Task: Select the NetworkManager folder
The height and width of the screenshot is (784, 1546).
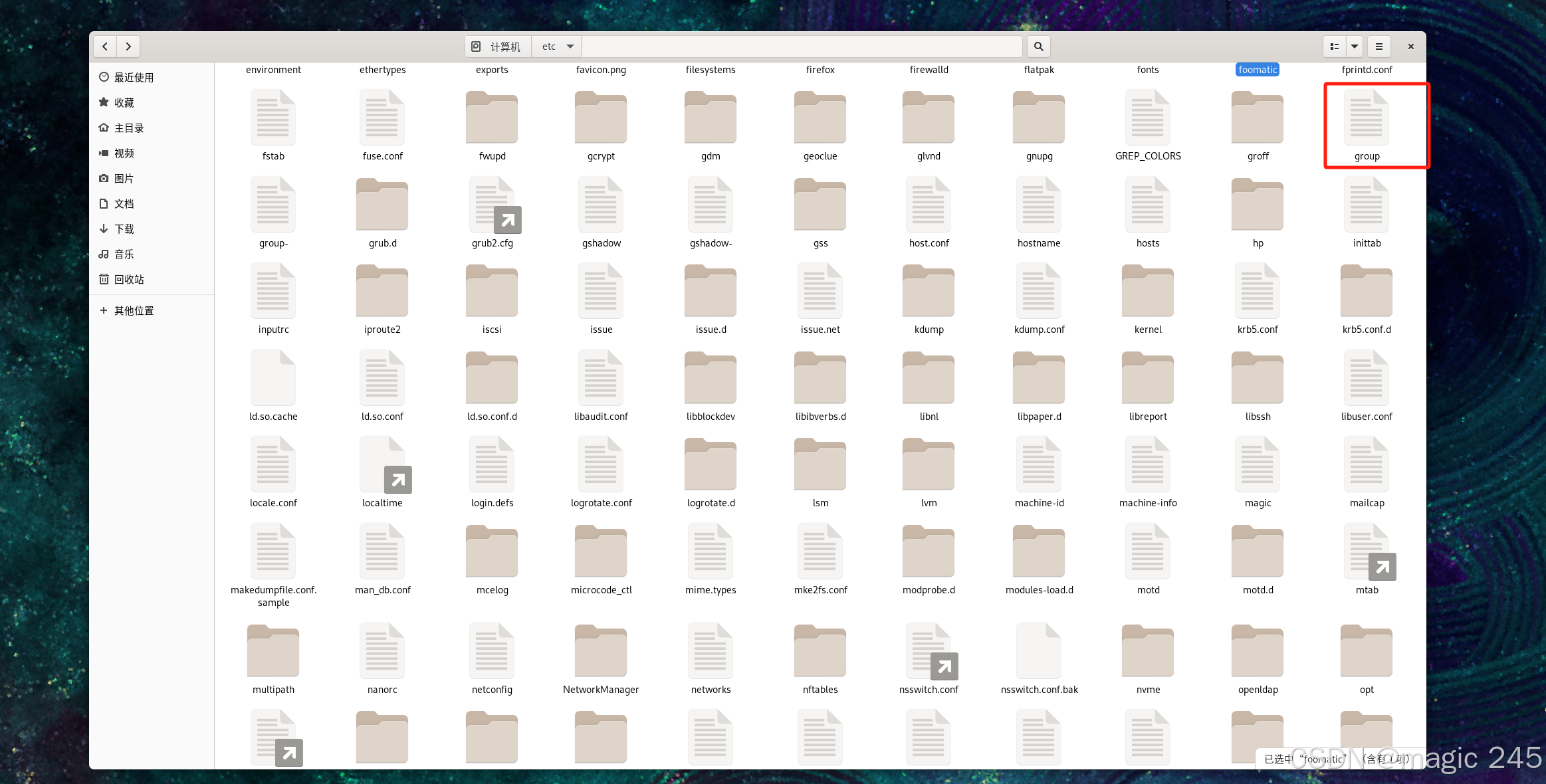Action: click(x=600, y=652)
